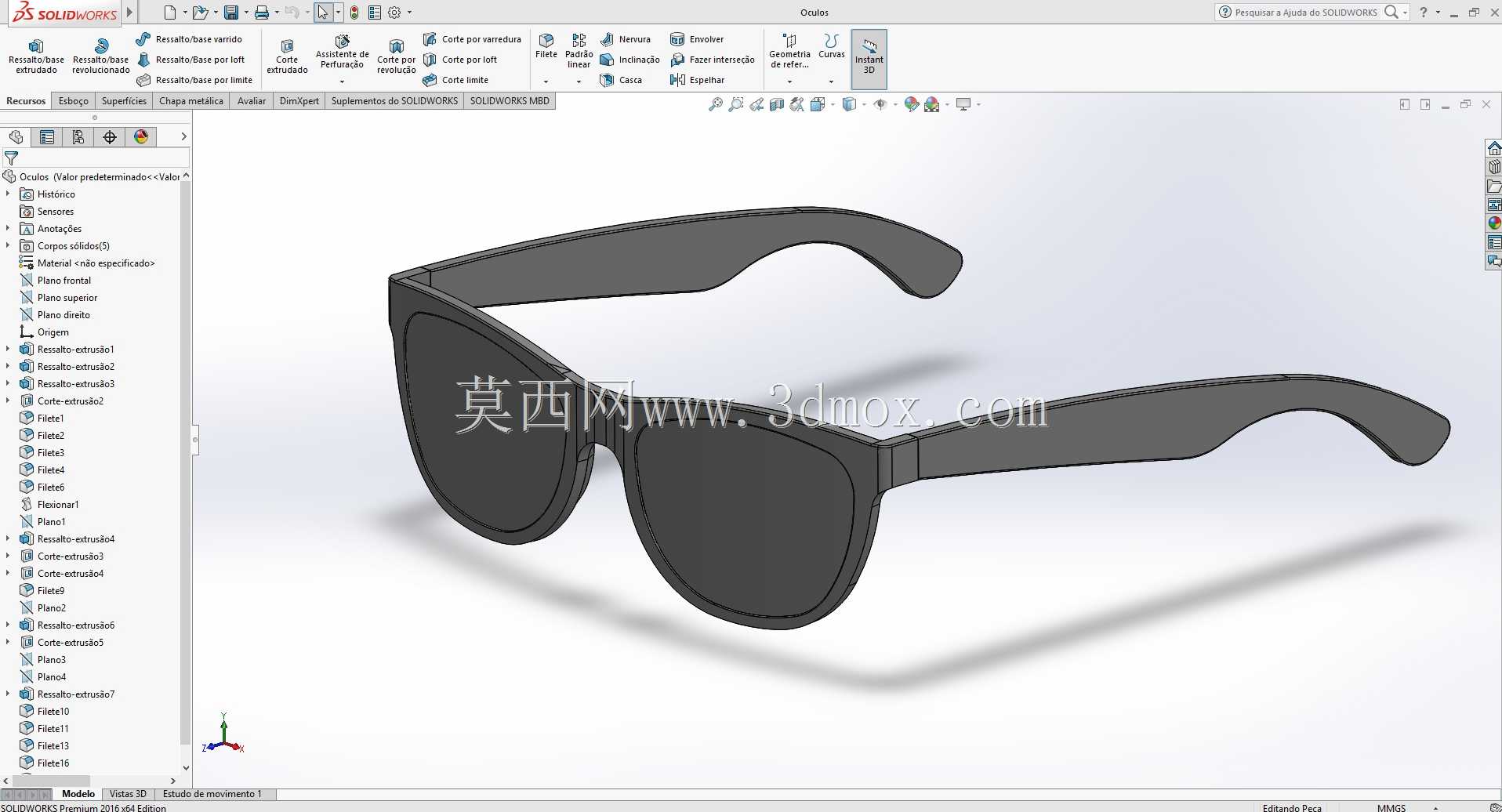Select the Casca tool
The image size is (1502, 812).
click(x=621, y=80)
